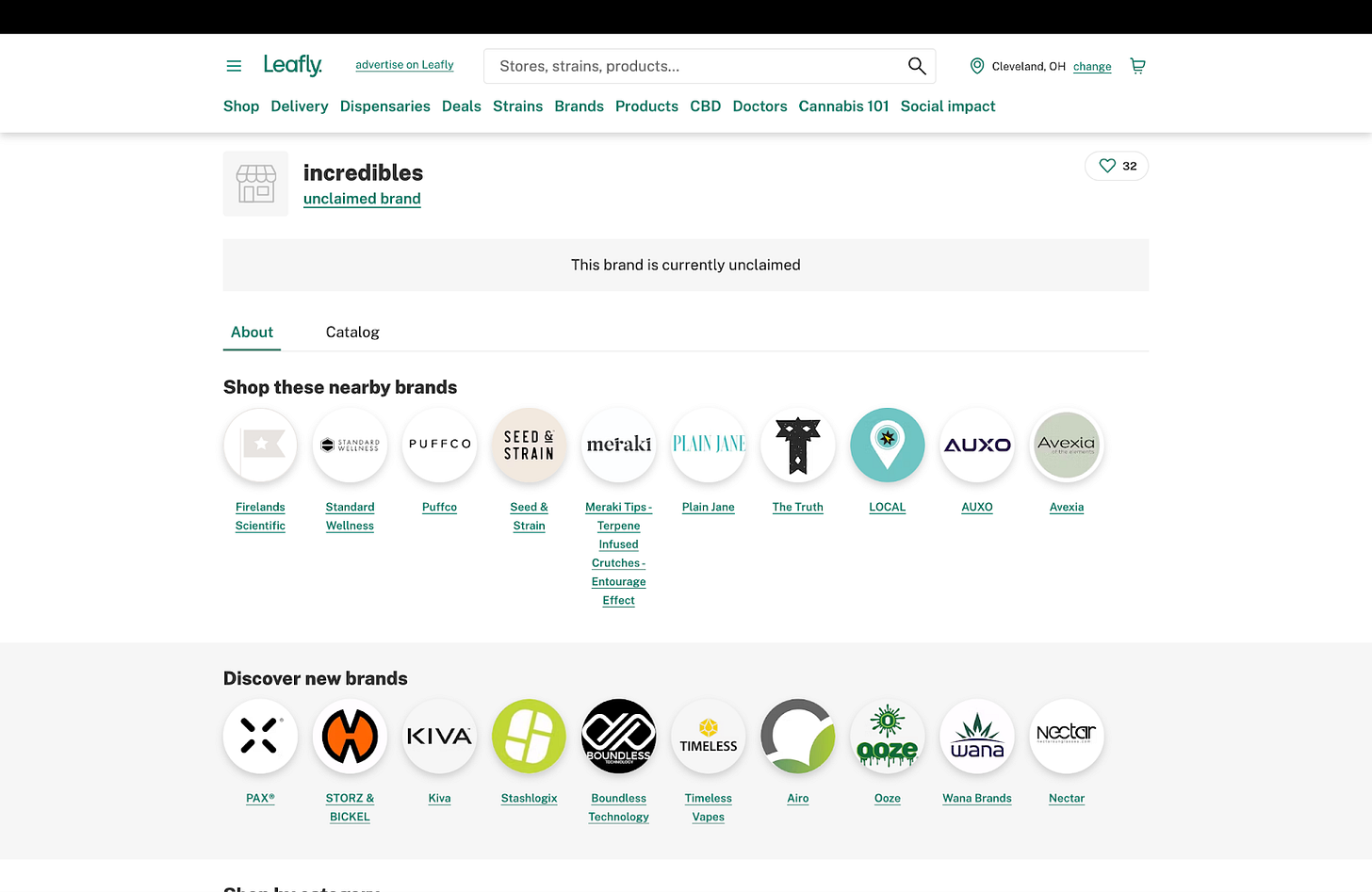
Task: Click Plain Jane brand logo
Action: (x=709, y=445)
